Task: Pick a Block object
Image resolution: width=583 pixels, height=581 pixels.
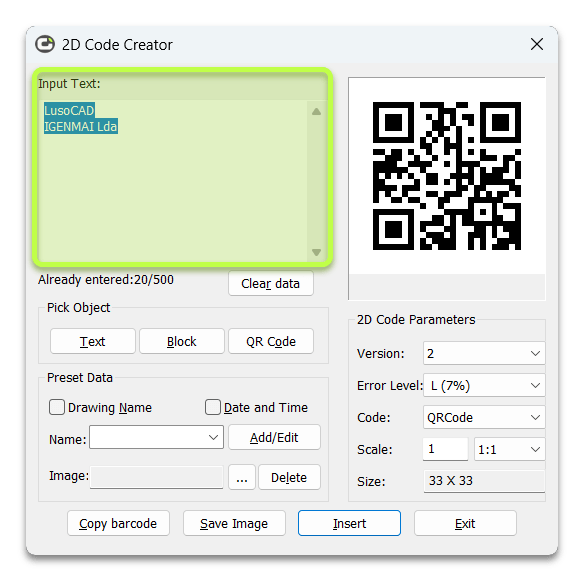Action: (181, 341)
